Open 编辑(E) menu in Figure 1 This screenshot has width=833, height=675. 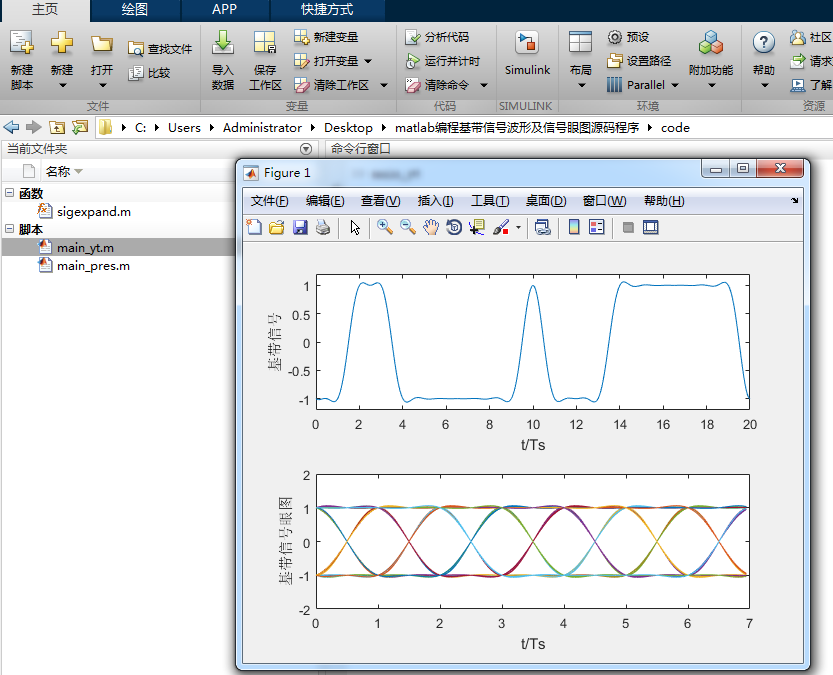point(325,201)
